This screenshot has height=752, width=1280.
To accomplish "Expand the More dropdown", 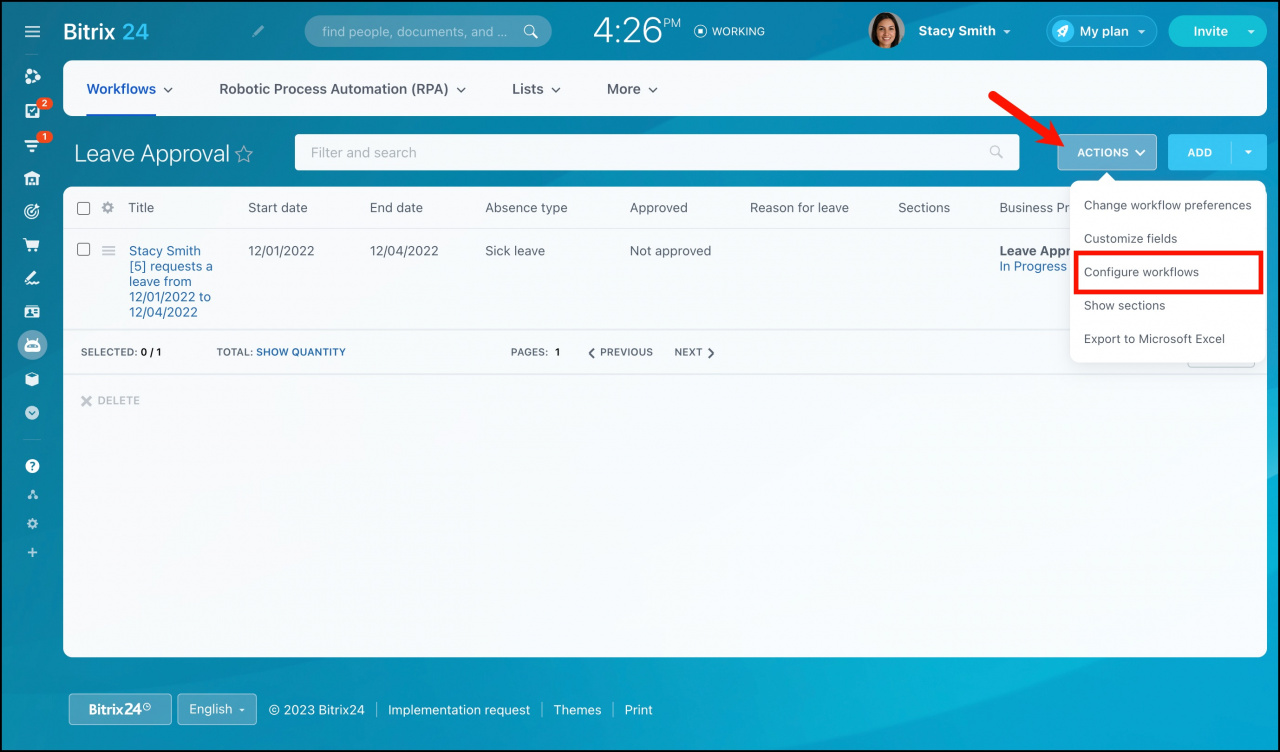I will click(x=652, y=90).
